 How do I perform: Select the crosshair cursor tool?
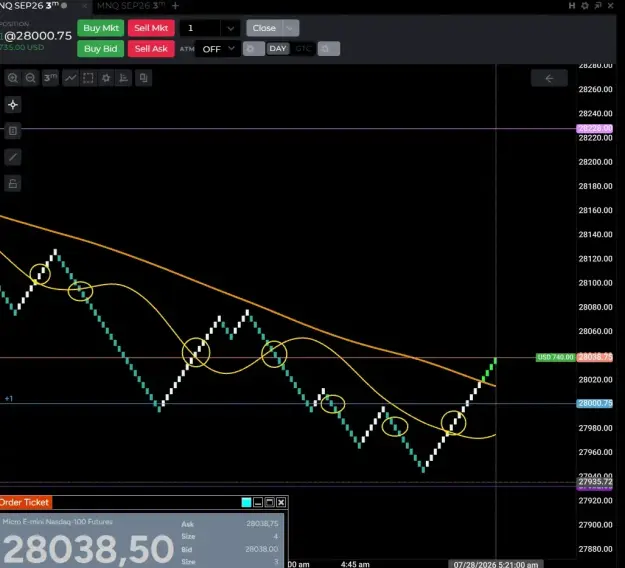(x=13, y=105)
